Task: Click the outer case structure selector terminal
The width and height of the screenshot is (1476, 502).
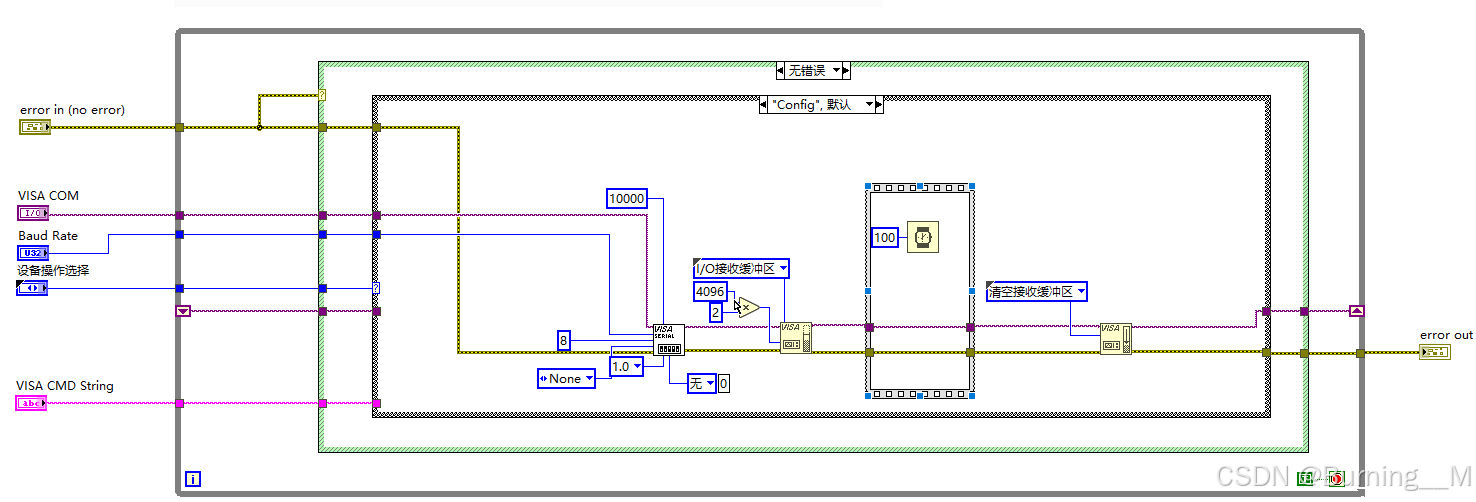Action: (x=322, y=96)
